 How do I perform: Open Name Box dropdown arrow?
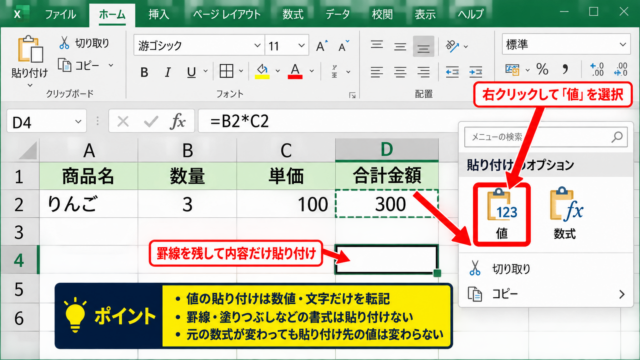pyautogui.click(x=78, y=122)
